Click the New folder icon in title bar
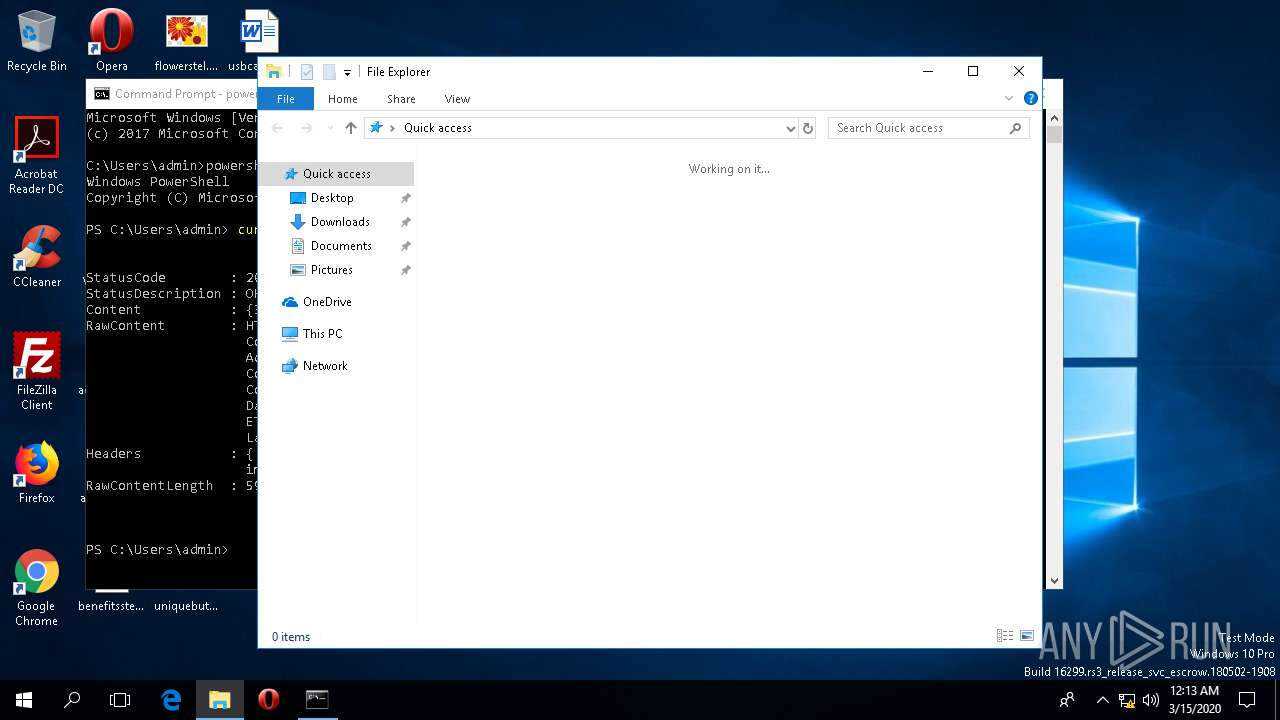Viewport: 1280px width, 720px height. point(328,72)
